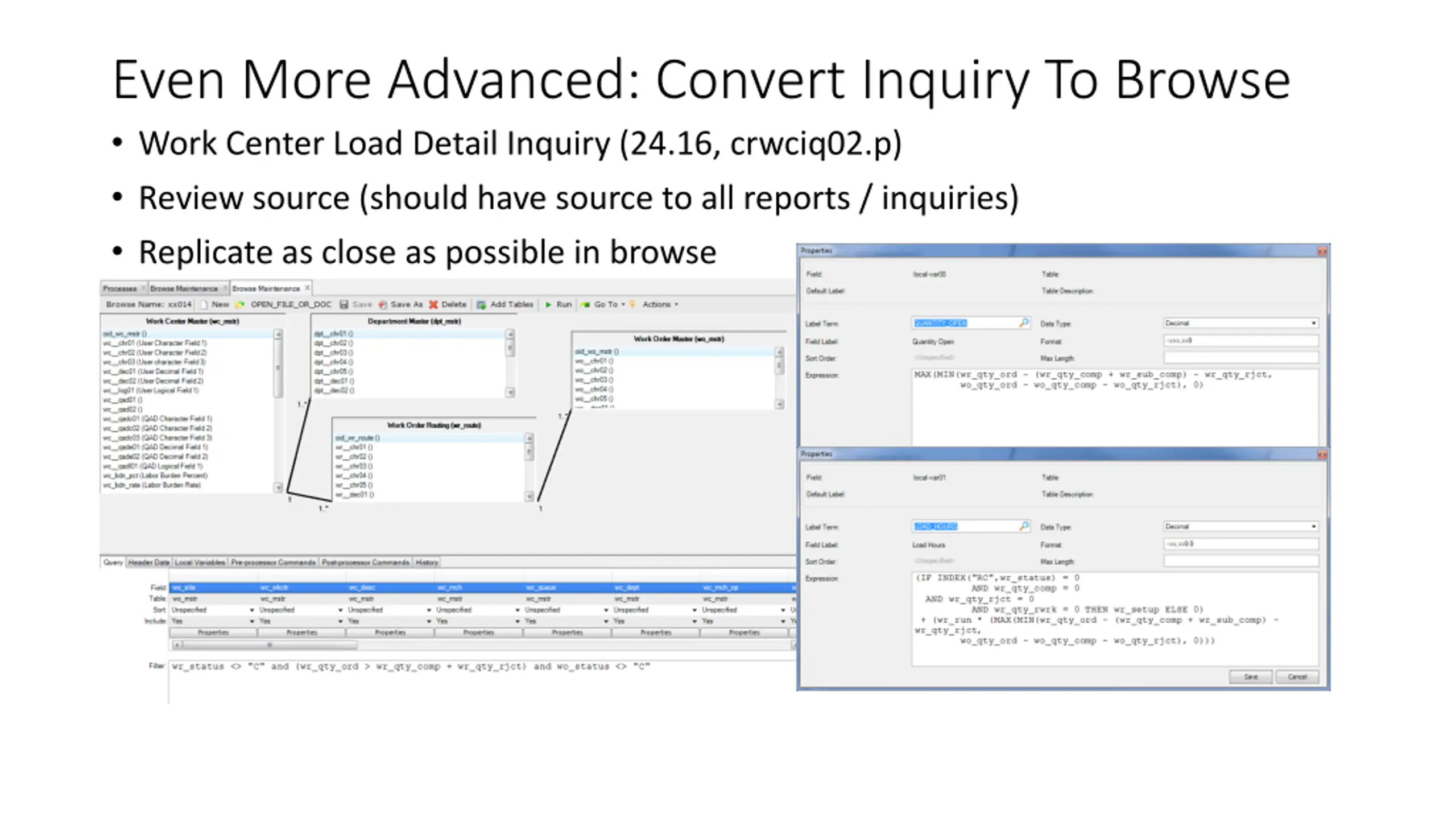This screenshot has height=819, width=1456.
Task: Click the New document icon in the toolbar
Action: [x=204, y=304]
